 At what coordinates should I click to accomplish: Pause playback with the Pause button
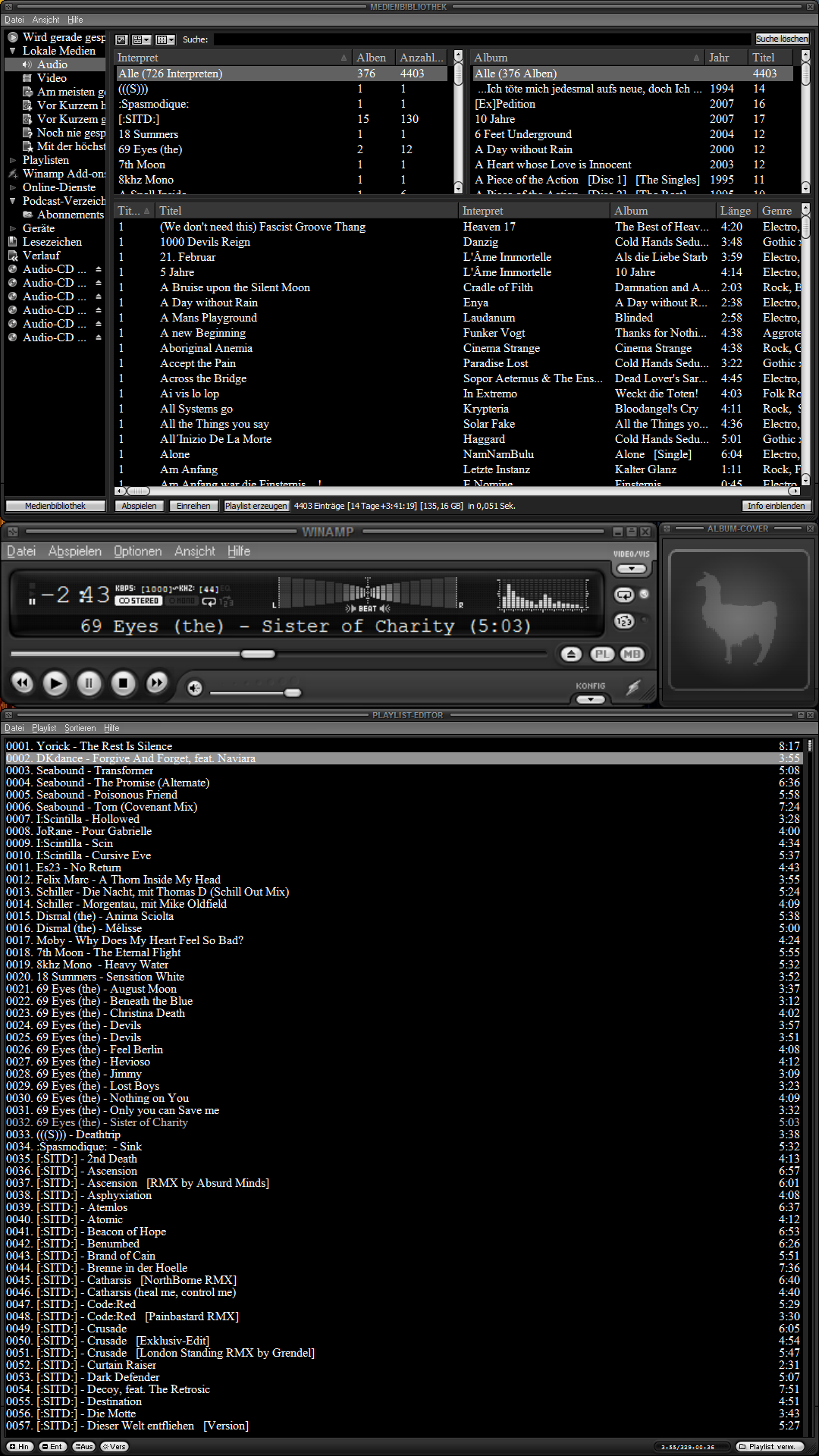point(89,683)
